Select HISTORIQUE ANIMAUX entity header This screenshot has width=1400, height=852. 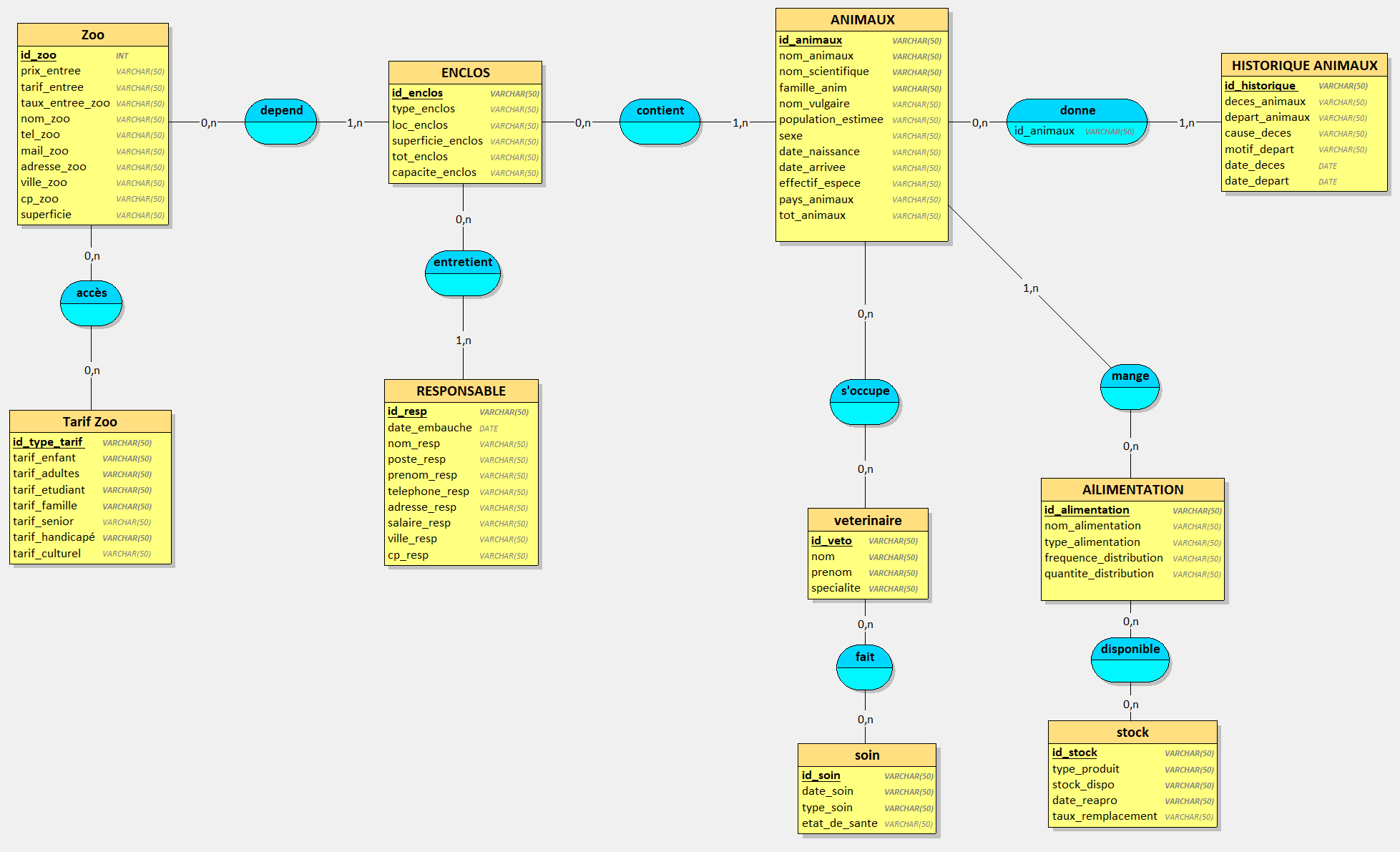tap(1304, 66)
